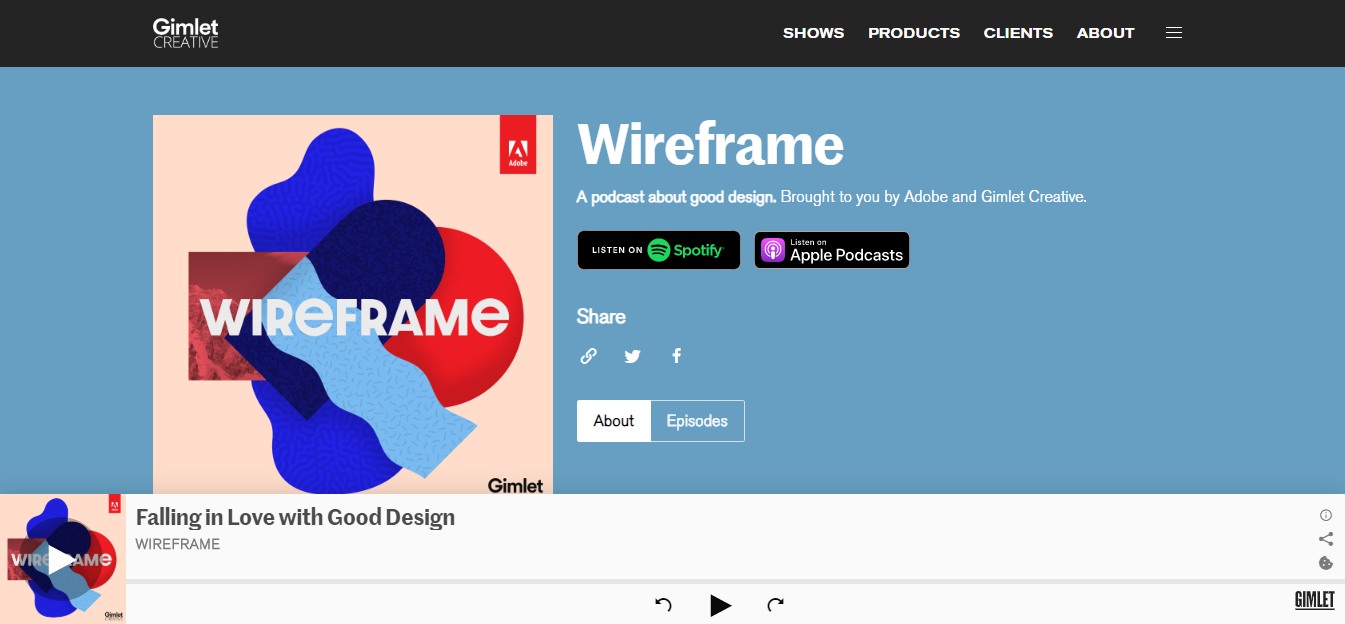Select the About tab under Share

coord(614,421)
